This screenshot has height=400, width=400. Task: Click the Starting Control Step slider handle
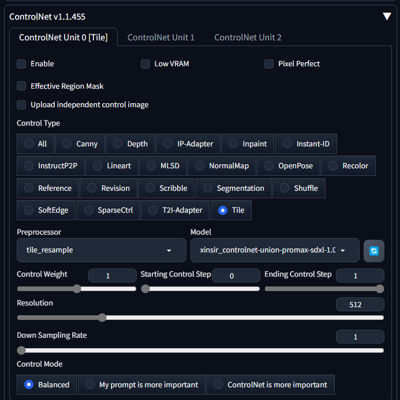click(145, 289)
